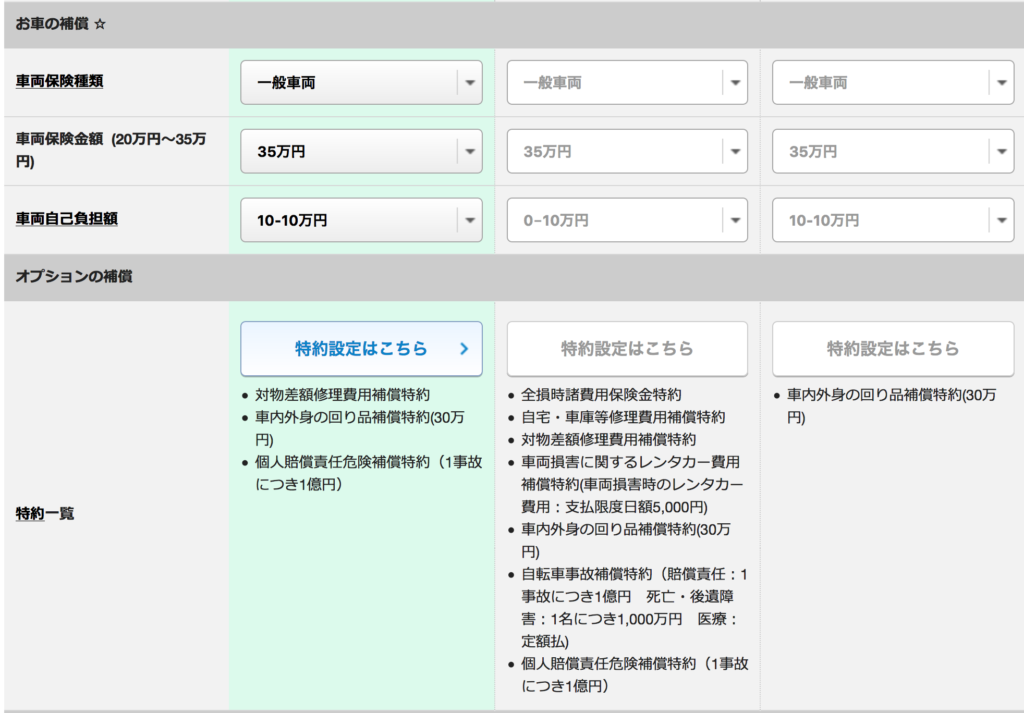Open the 35万円 dropdown in the highlighted first plan
Image resolution: width=1024 pixels, height=713 pixels.
361,152
